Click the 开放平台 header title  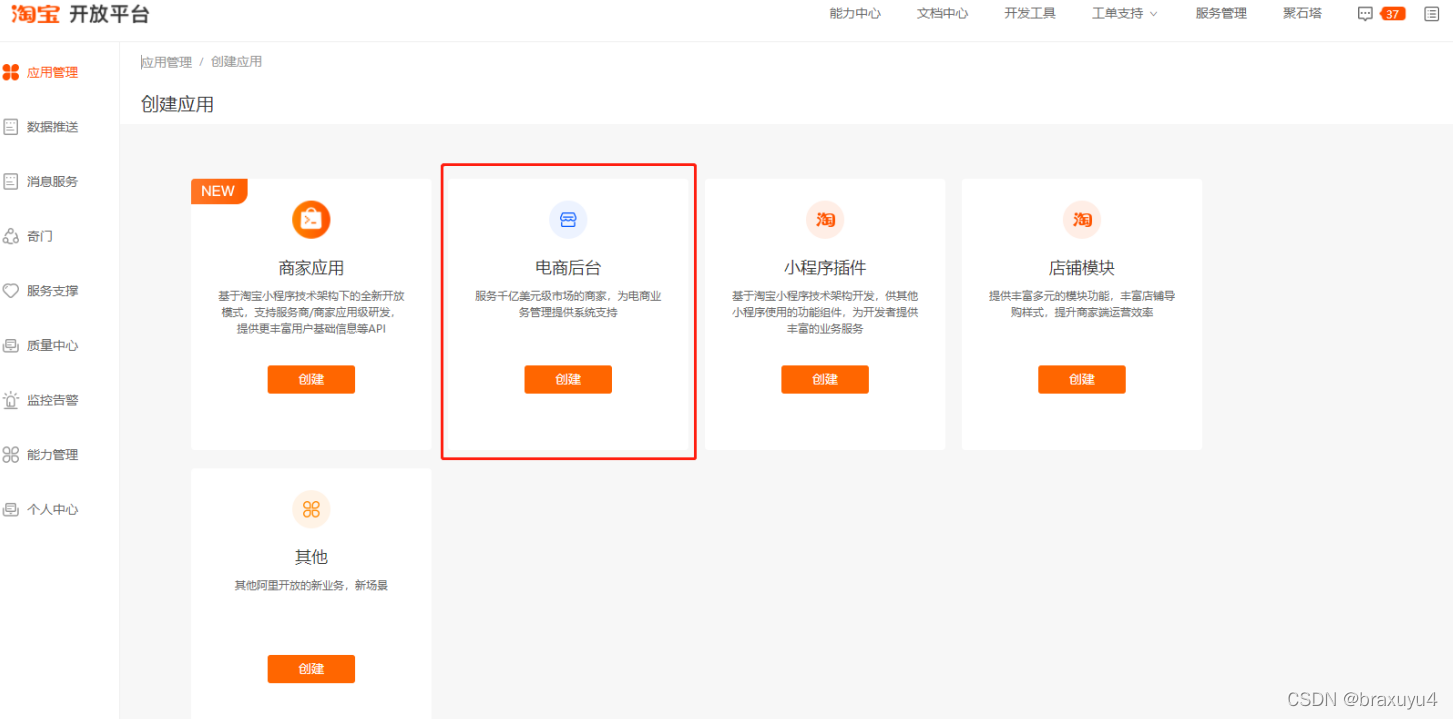109,14
